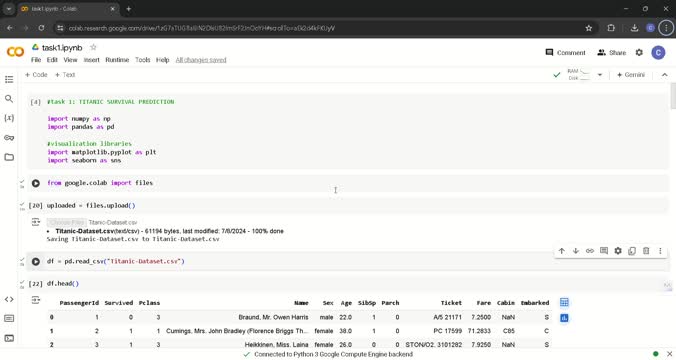676x360 pixels.
Task: Toggle output visibility of files.upload cell
Action: point(36,222)
